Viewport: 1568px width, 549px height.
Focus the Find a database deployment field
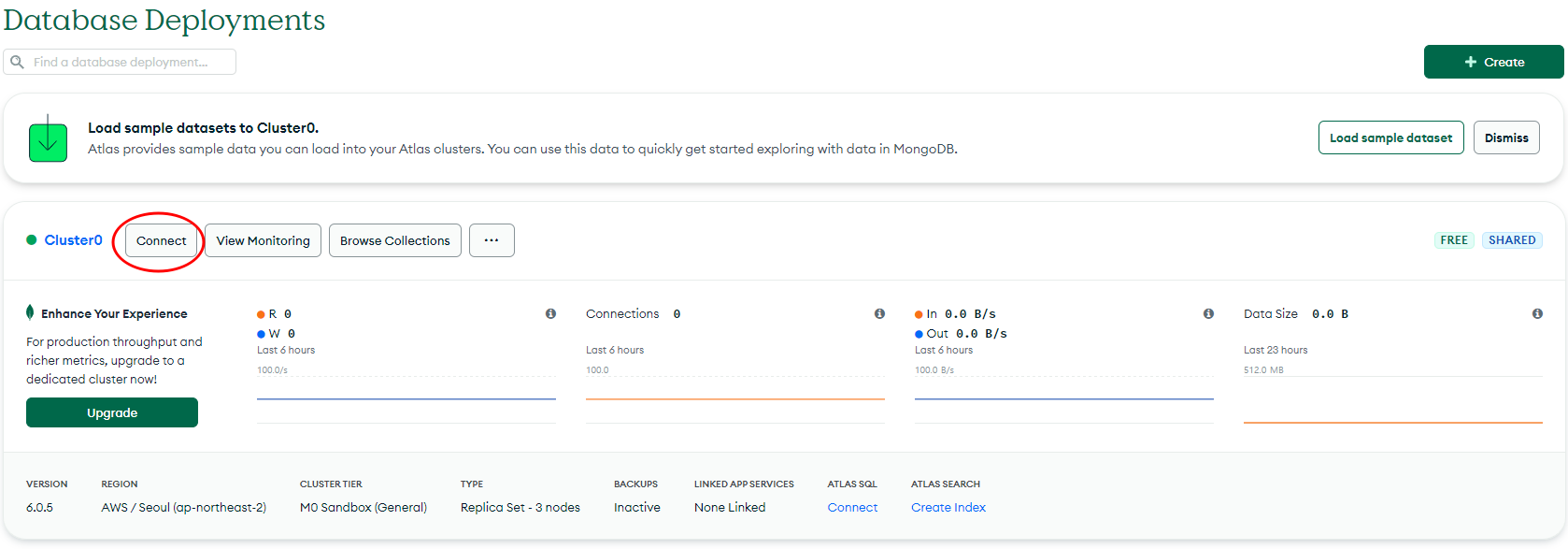click(120, 62)
